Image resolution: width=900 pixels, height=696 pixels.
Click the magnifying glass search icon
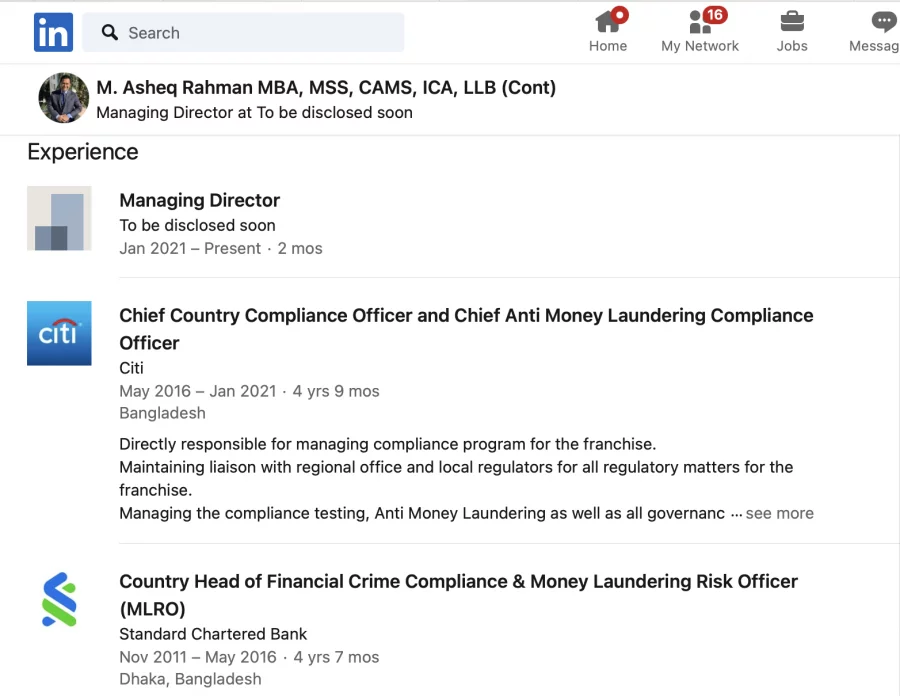coord(110,32)
